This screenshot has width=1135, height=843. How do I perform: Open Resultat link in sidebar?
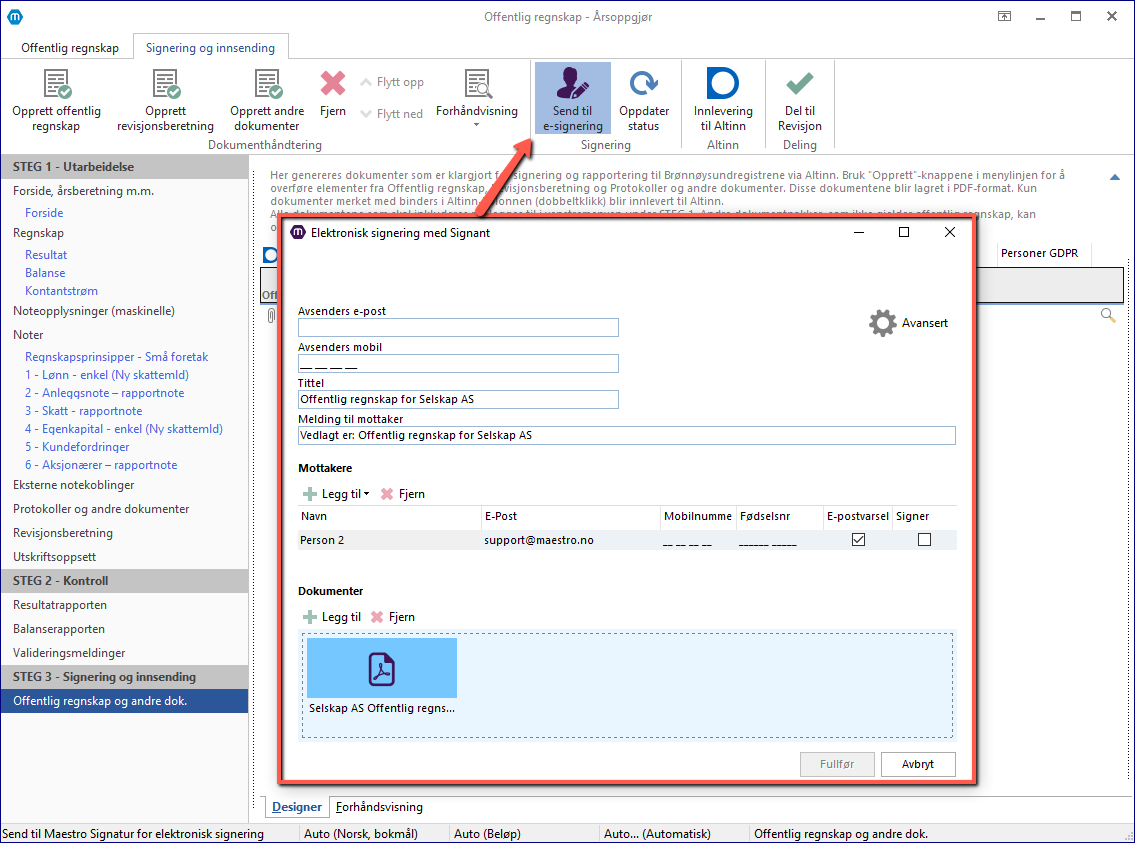click(46, 255)
